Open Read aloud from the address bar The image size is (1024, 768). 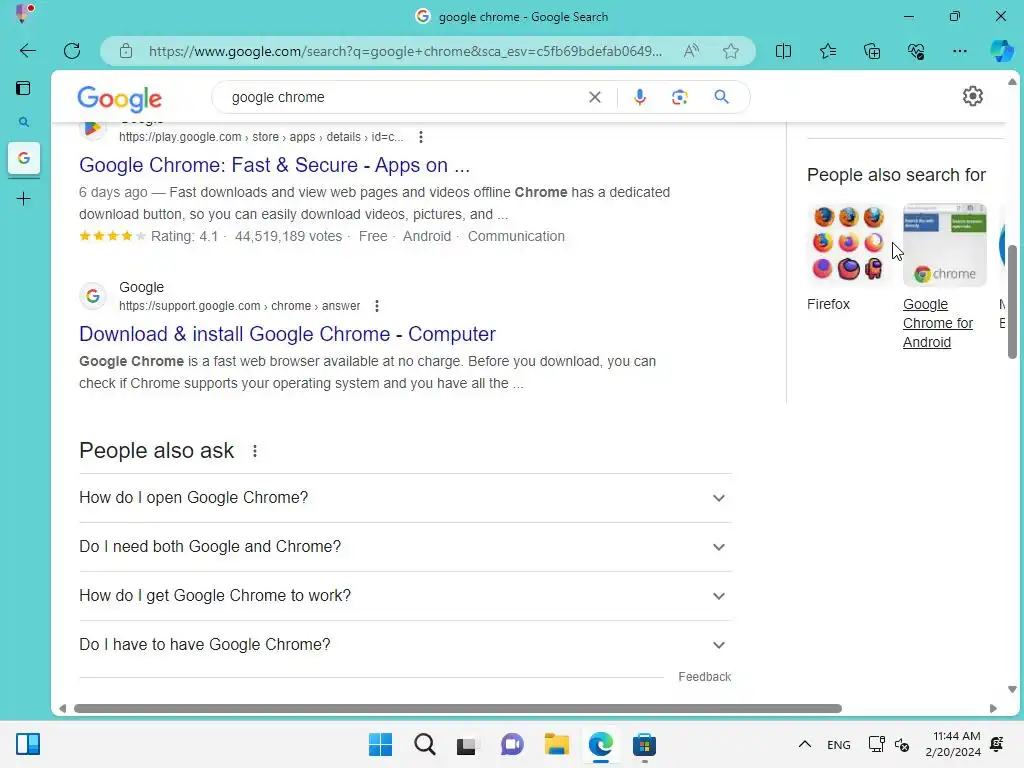(691, 51)
